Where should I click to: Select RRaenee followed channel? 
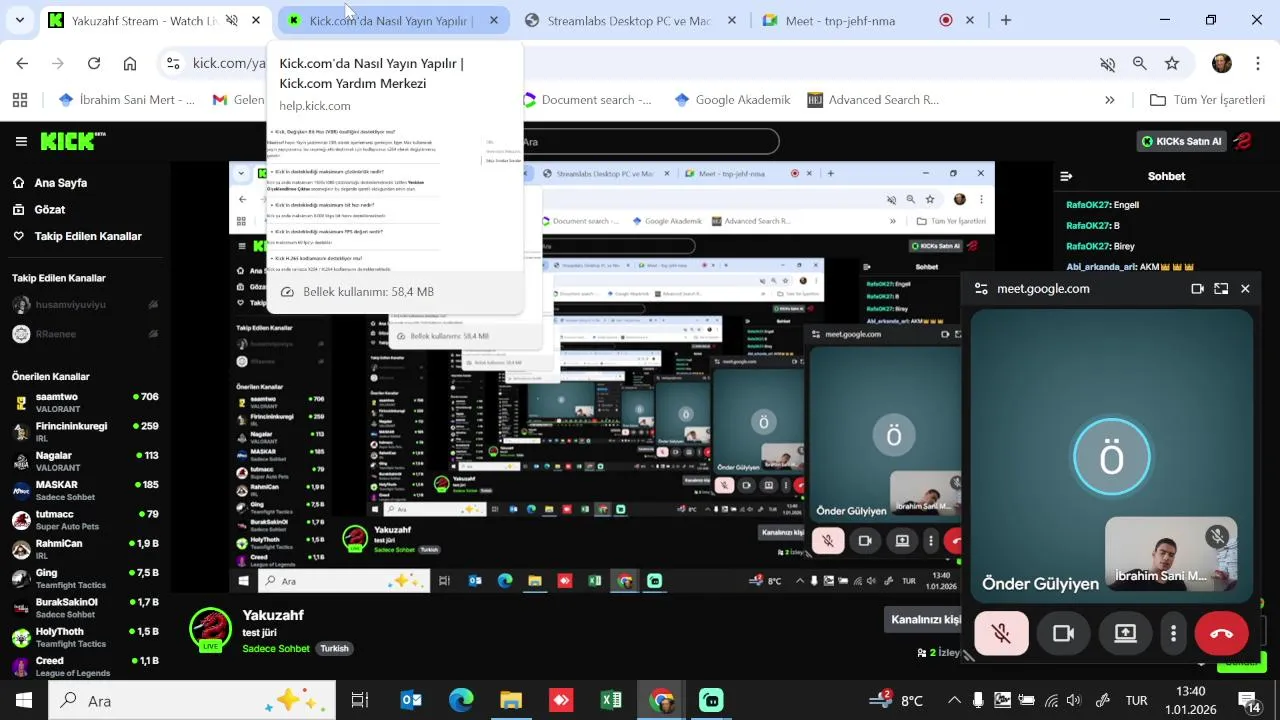tap(84, 334)
